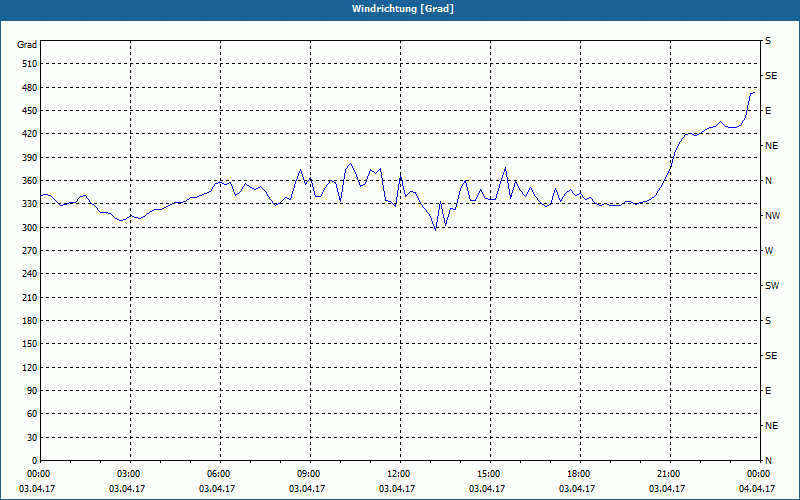Viewport: 800px width, 500px height.
Task: Pick the 03.04.17 date under 15:00
Action: 487,489
